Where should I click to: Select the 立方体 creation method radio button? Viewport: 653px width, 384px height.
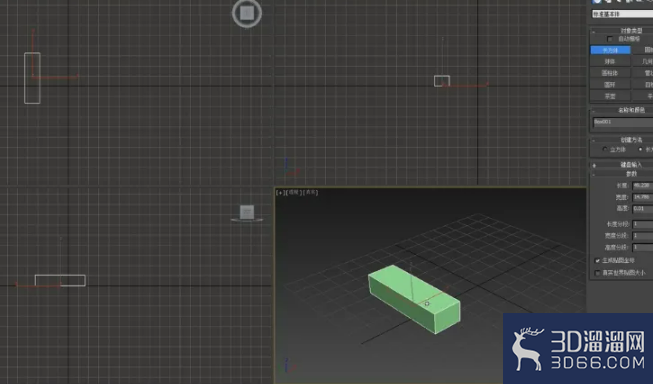tap(605, 150)
